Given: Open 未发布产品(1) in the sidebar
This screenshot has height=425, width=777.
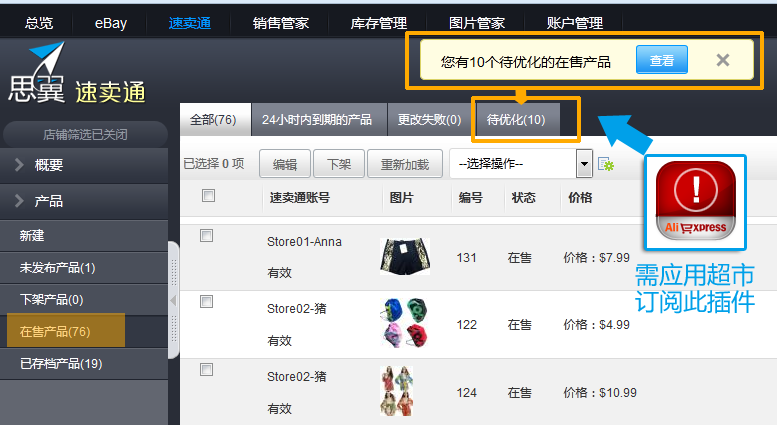Looking at the screenshot, I should tap(84, 268).
